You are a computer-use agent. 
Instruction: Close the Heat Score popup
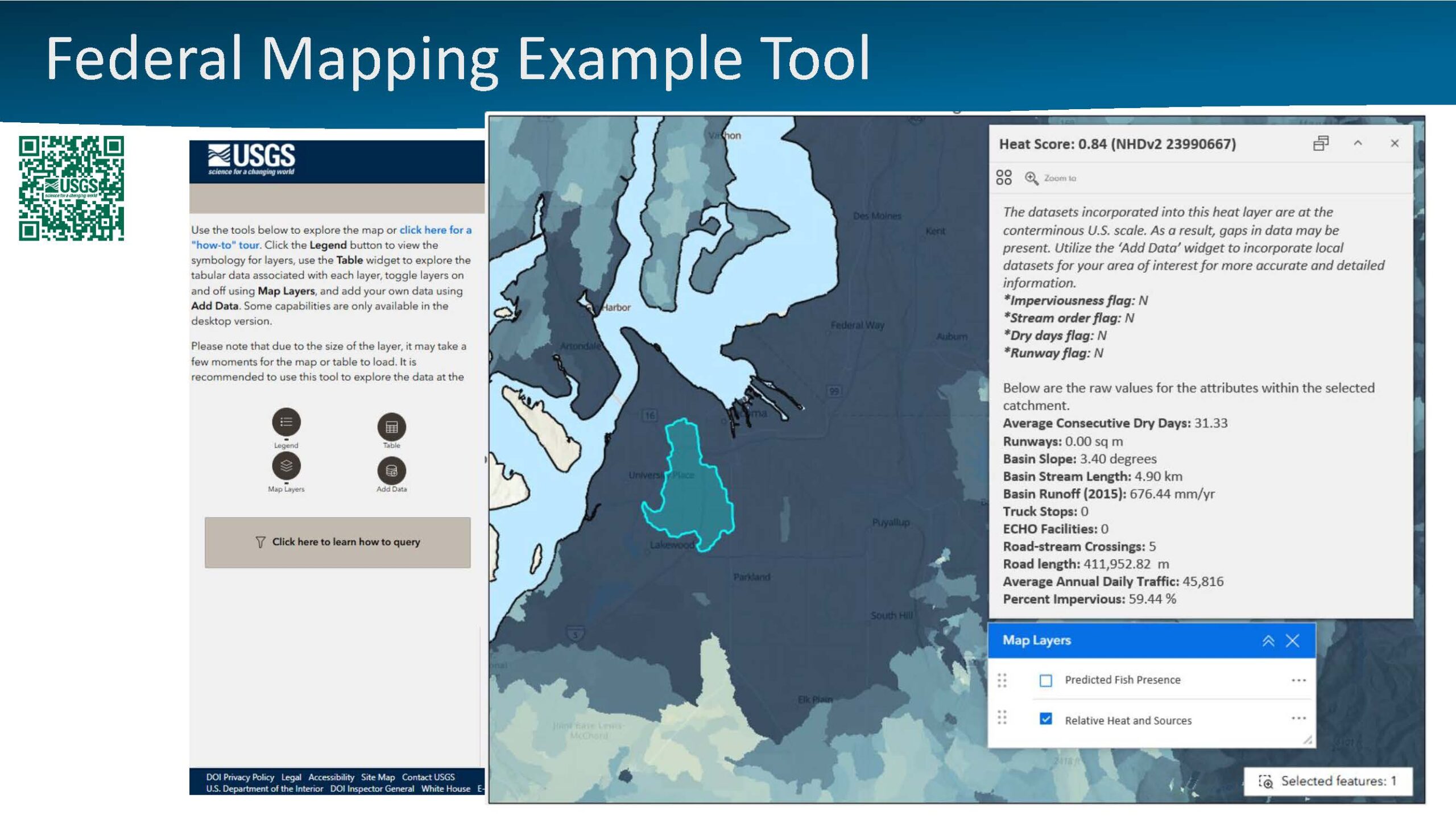tap(1395, 143)
